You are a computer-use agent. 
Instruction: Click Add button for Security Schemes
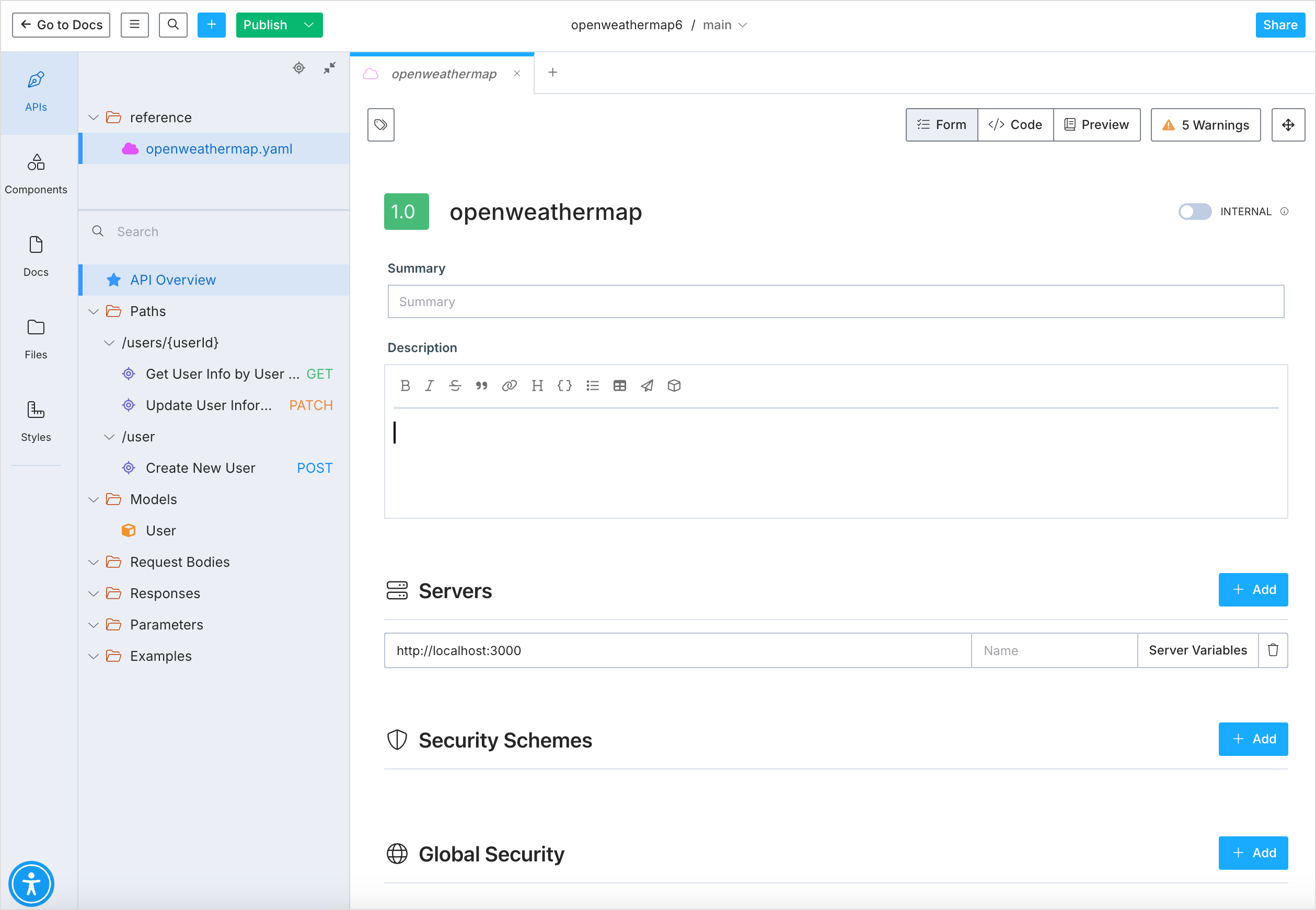tap(1254, 739)
